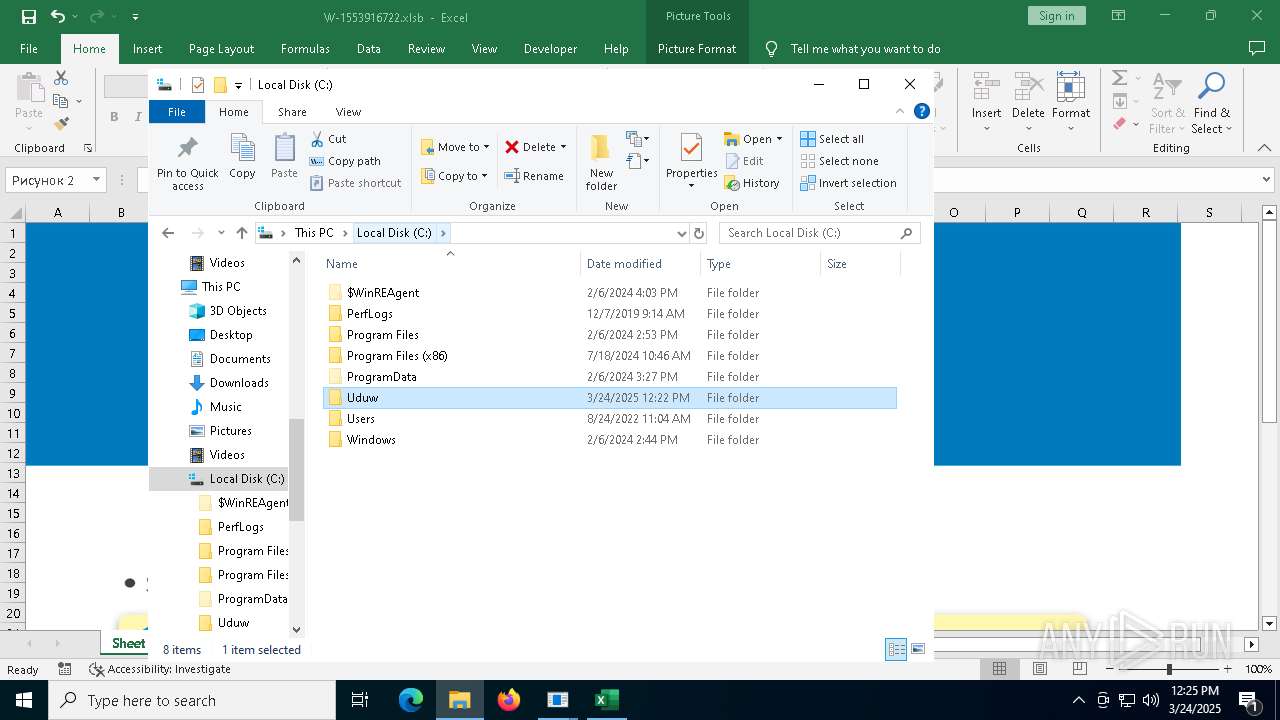Switch to details view in Explorer status bar
1280x720 pixels.
click(896, 649)
